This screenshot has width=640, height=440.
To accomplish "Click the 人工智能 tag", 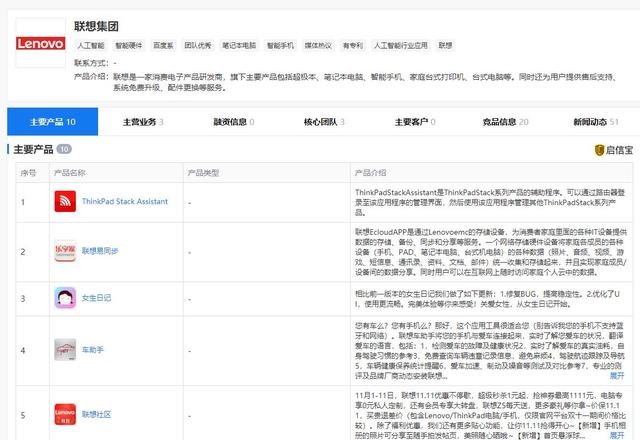I will pyautogui.click(x=90, y=45).
